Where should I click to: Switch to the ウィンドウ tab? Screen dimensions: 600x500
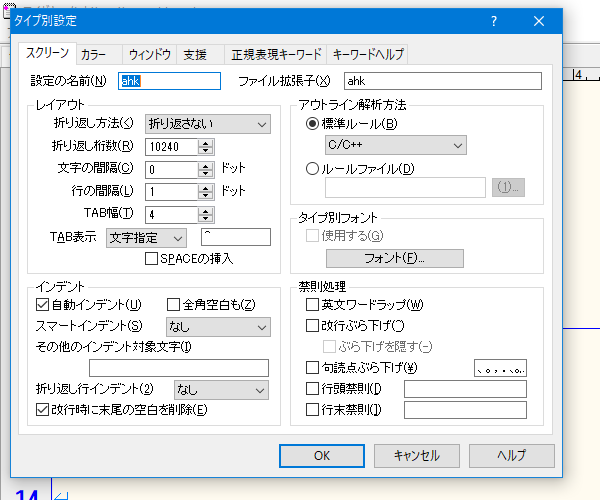(150, 55)
